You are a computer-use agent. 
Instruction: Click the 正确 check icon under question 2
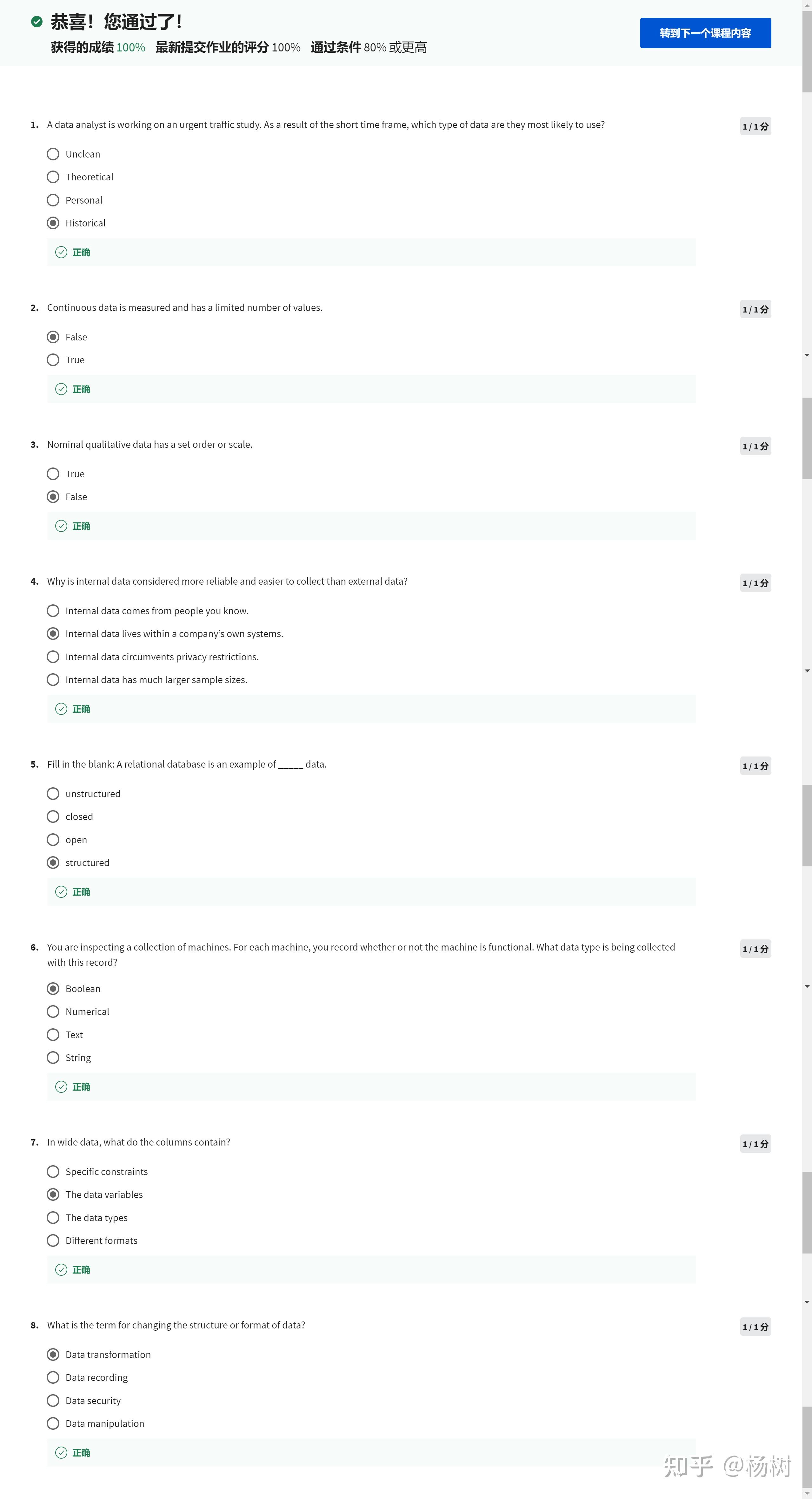click(x=61, y=389)
